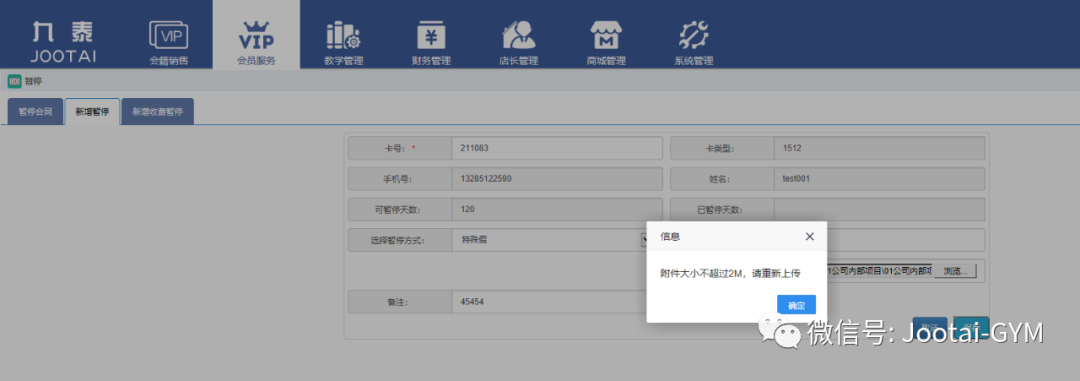Click the 信息 dialog title
This screenshot has width=1080, height=381.
pos(670,236)
